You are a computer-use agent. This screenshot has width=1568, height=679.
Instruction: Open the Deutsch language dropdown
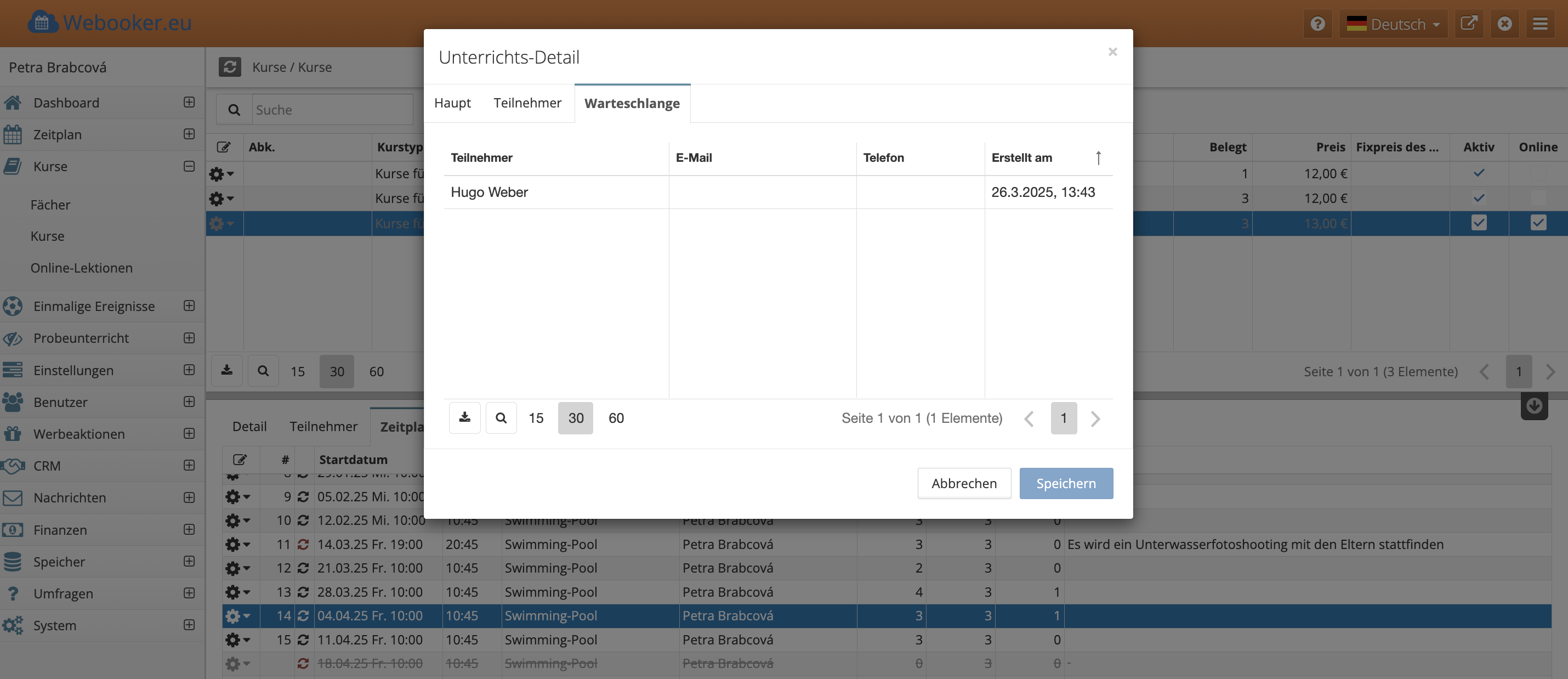tap(1393, 24)
